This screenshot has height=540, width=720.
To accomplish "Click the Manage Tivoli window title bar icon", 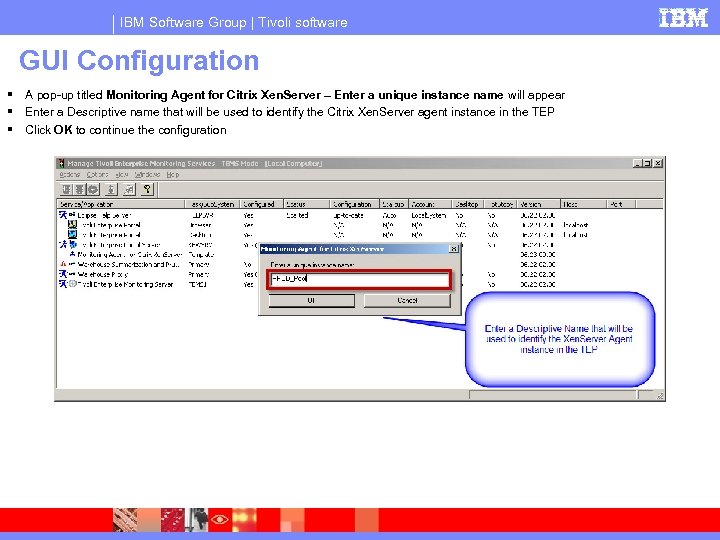I will tap(61, 163).
